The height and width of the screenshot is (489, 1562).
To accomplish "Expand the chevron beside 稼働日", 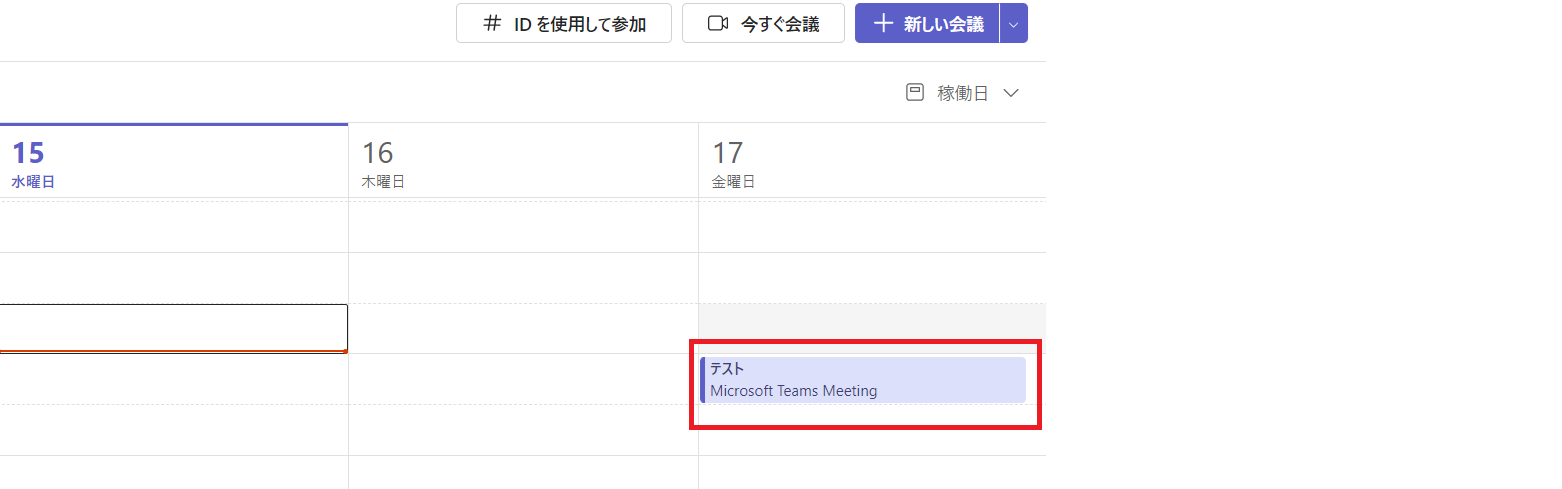I will click(x=1010, y=93).
